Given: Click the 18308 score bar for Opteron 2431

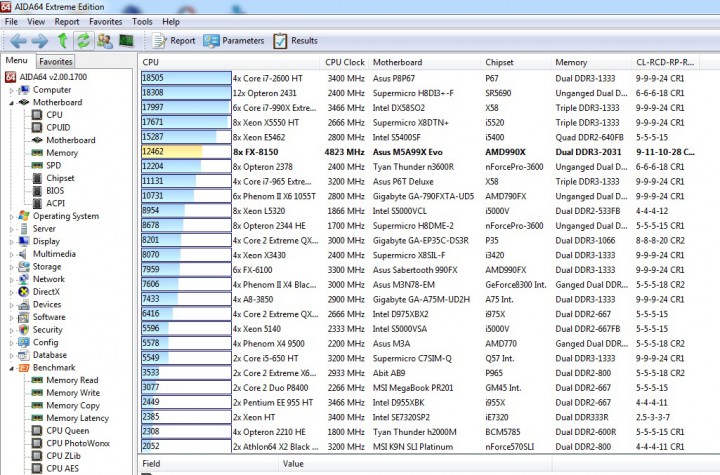Looking at the screenshot, I should 186,93.
